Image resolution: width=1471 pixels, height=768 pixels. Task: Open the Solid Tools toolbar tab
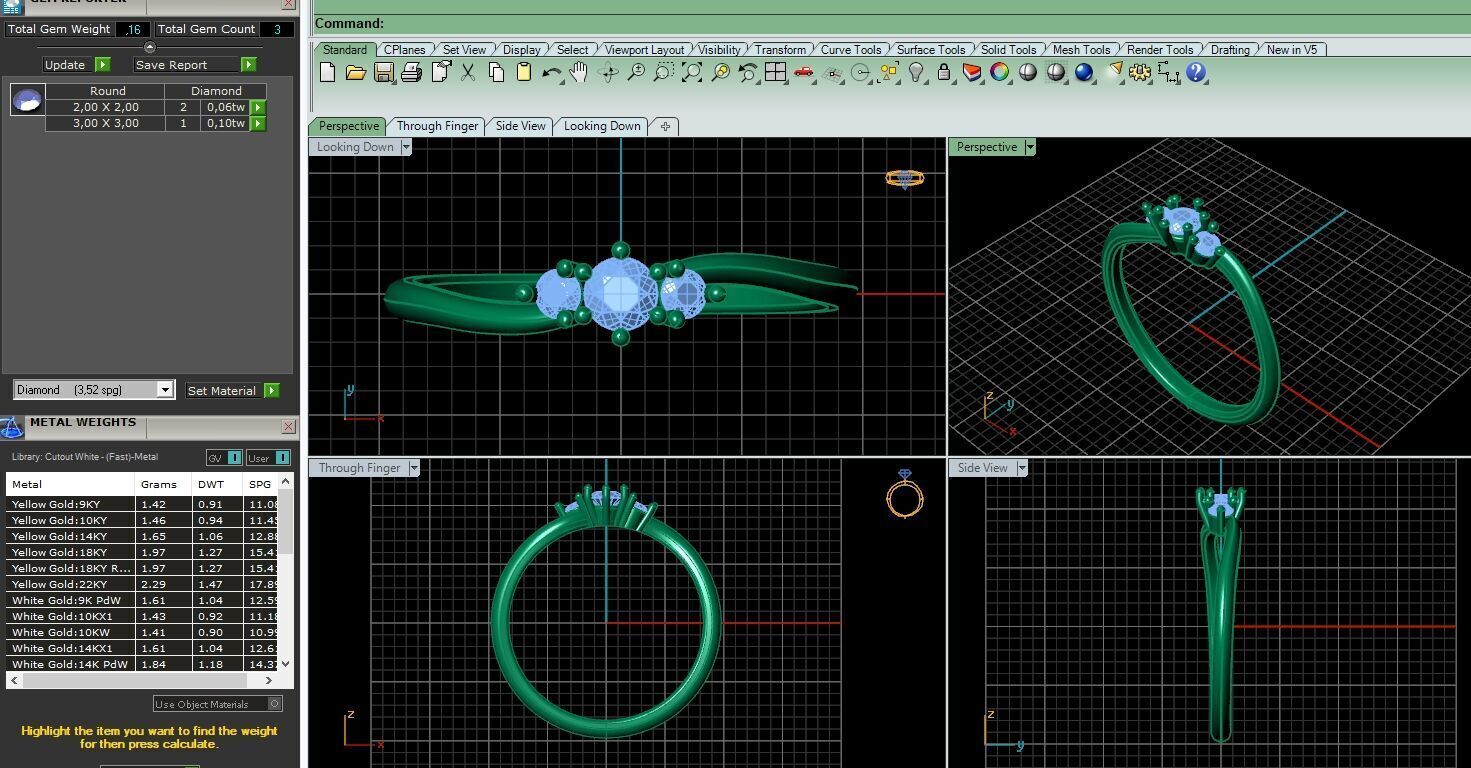[1008, 49]
